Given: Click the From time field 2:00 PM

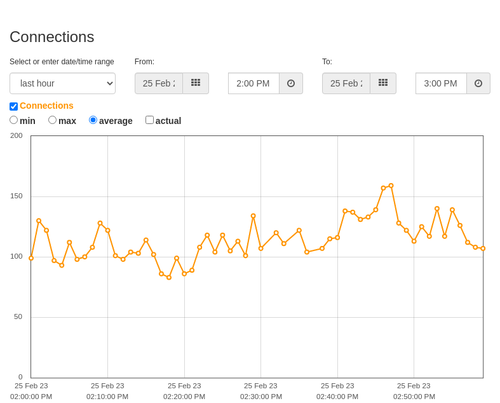Looking at the screenshot, I should point(254,83).
